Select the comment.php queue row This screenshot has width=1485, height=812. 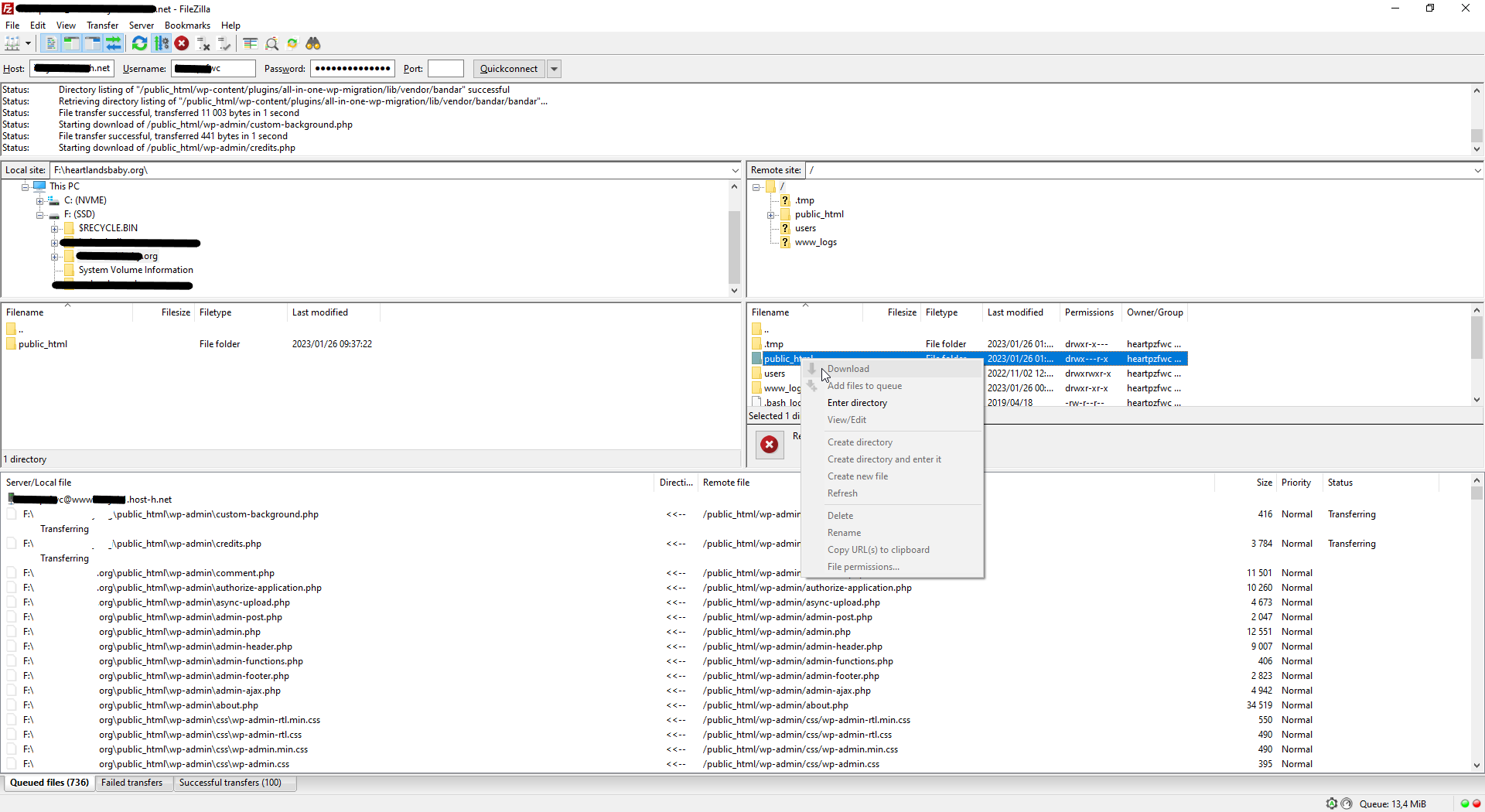pyautogui.click(x=735, y=573)
